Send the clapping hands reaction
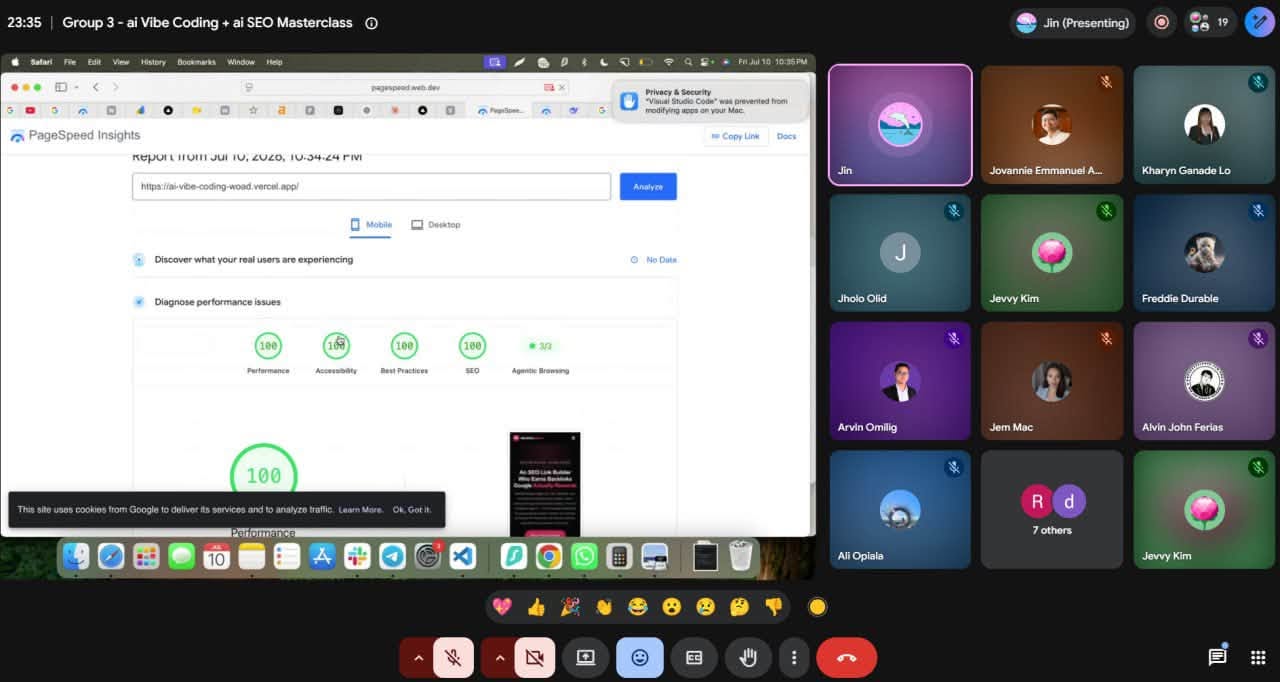Image resolution: width=1280 pixels, height=682 pixels. coord(604,606)
